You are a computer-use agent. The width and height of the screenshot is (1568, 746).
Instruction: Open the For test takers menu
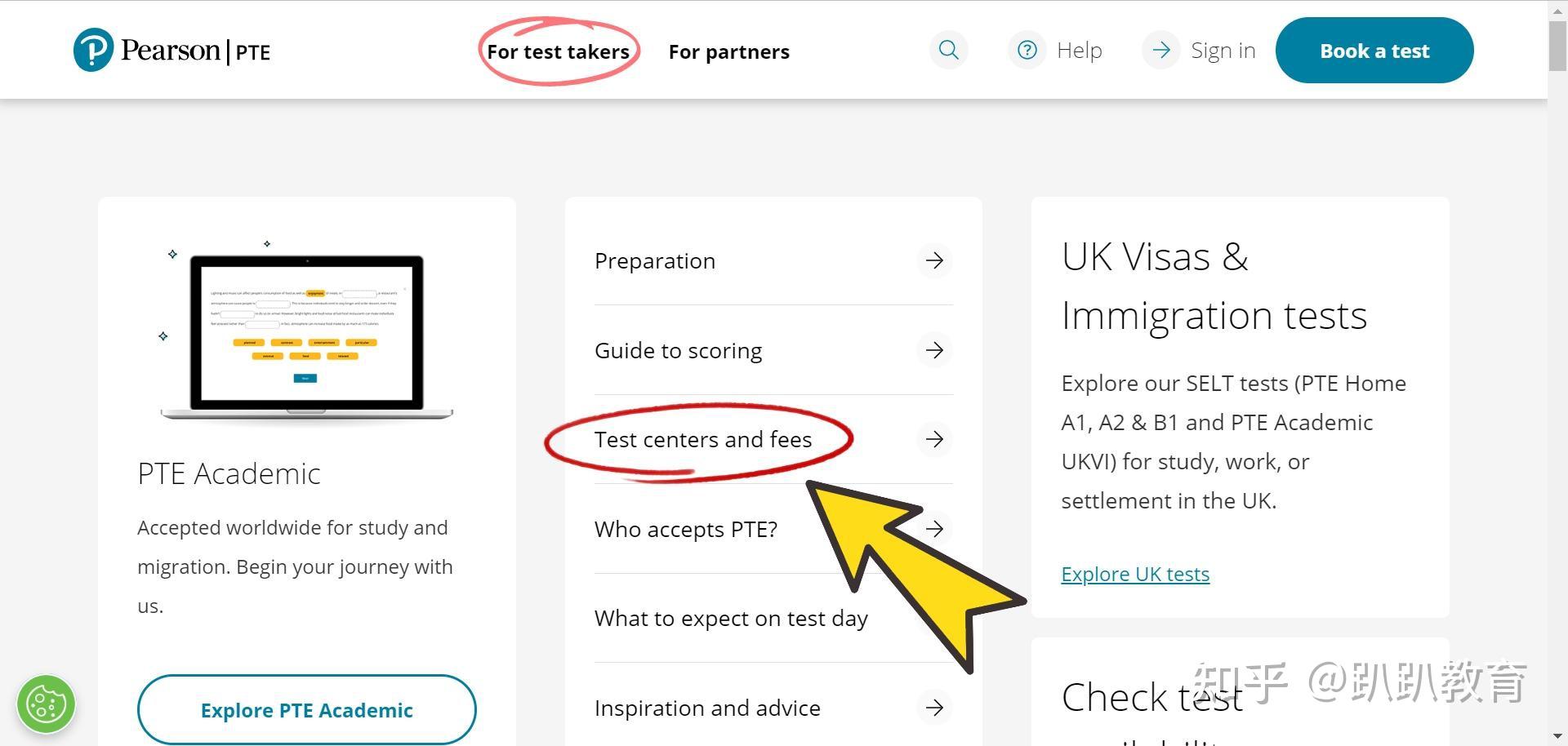(558, 51)
